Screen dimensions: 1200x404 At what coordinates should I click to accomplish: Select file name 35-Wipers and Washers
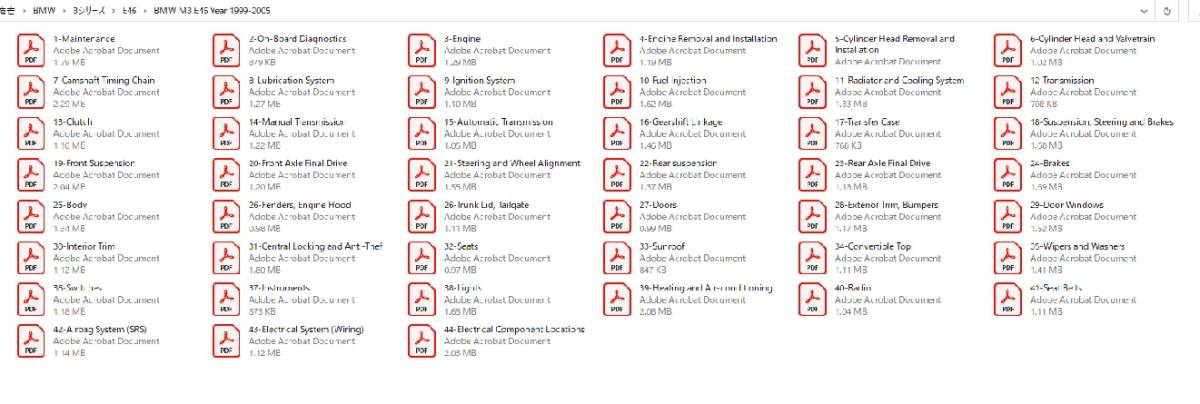coord(1078,246)
